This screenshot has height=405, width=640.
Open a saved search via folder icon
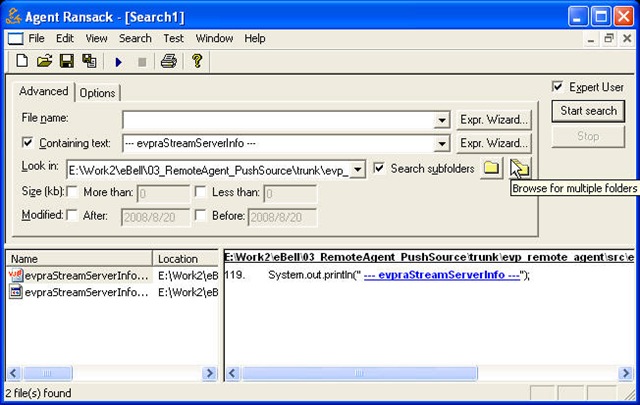(44, 62)
